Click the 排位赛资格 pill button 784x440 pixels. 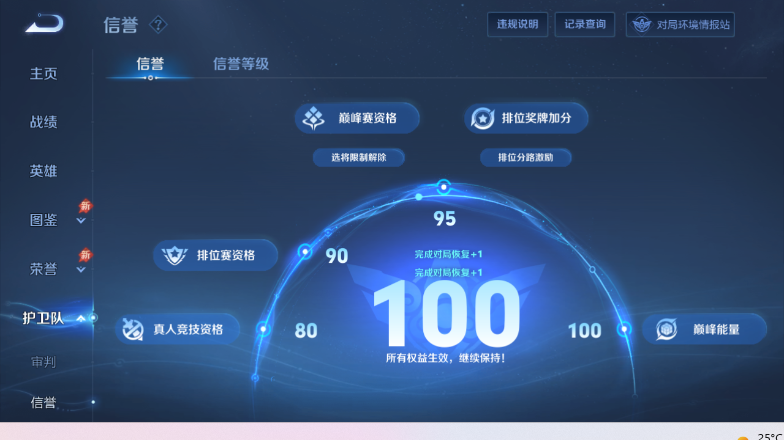coord(216,255)
